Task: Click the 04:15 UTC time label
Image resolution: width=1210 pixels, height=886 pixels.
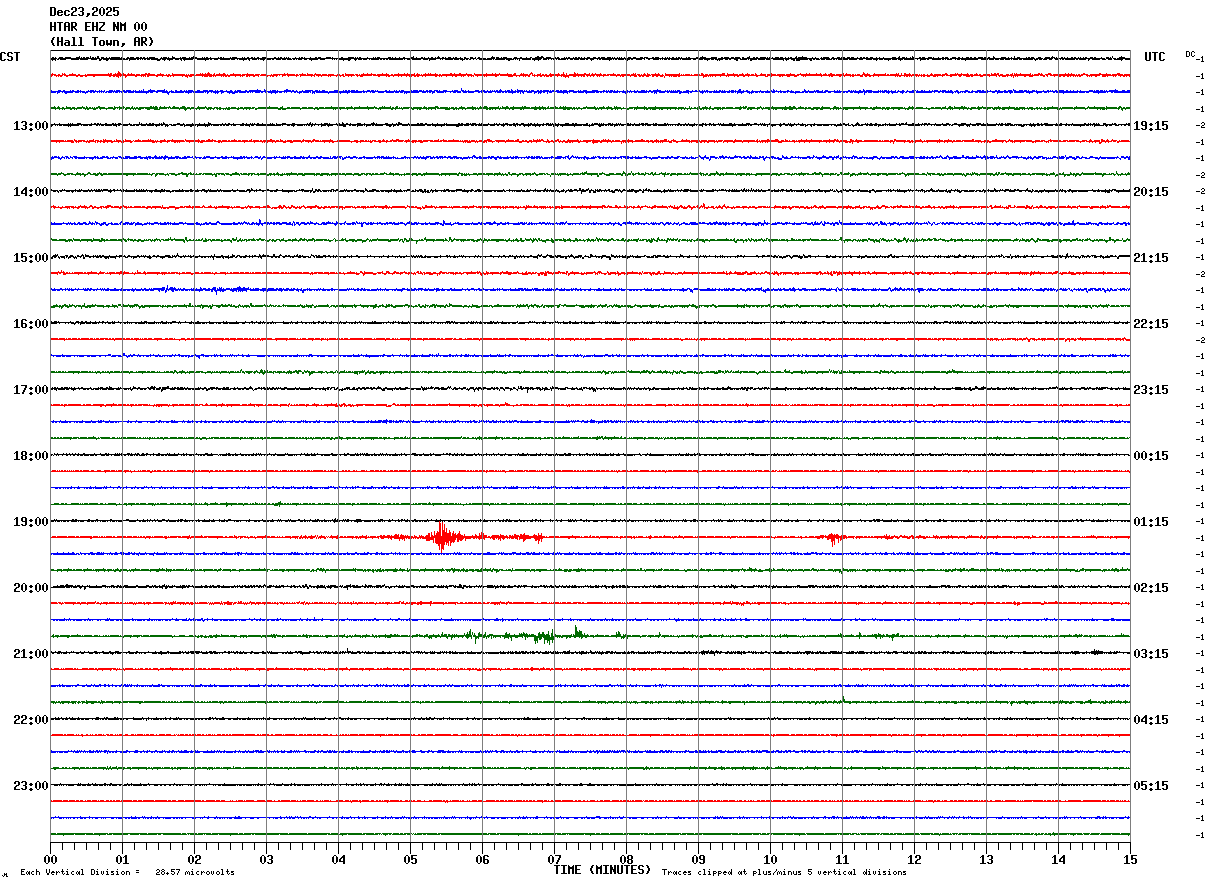Action: tap(1151, 720)
